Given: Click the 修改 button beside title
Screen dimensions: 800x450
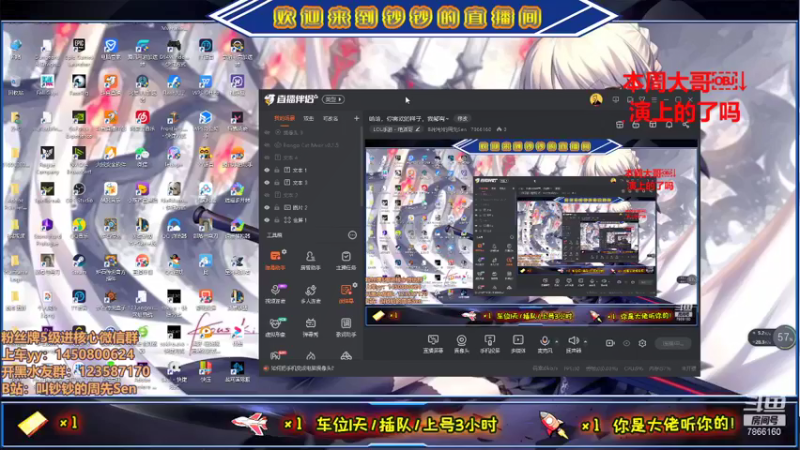Looking at the screenshot, I should [463, 118].
